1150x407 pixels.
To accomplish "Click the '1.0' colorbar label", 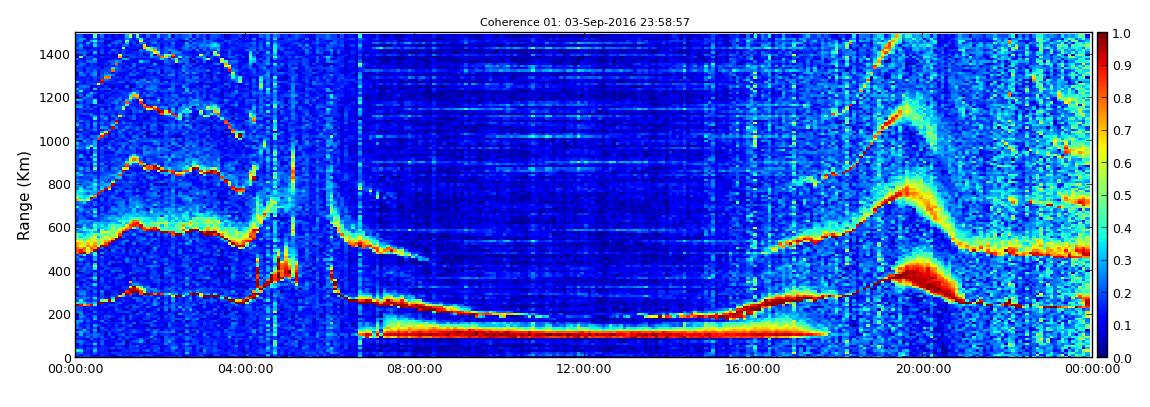I will point(1122,34).
